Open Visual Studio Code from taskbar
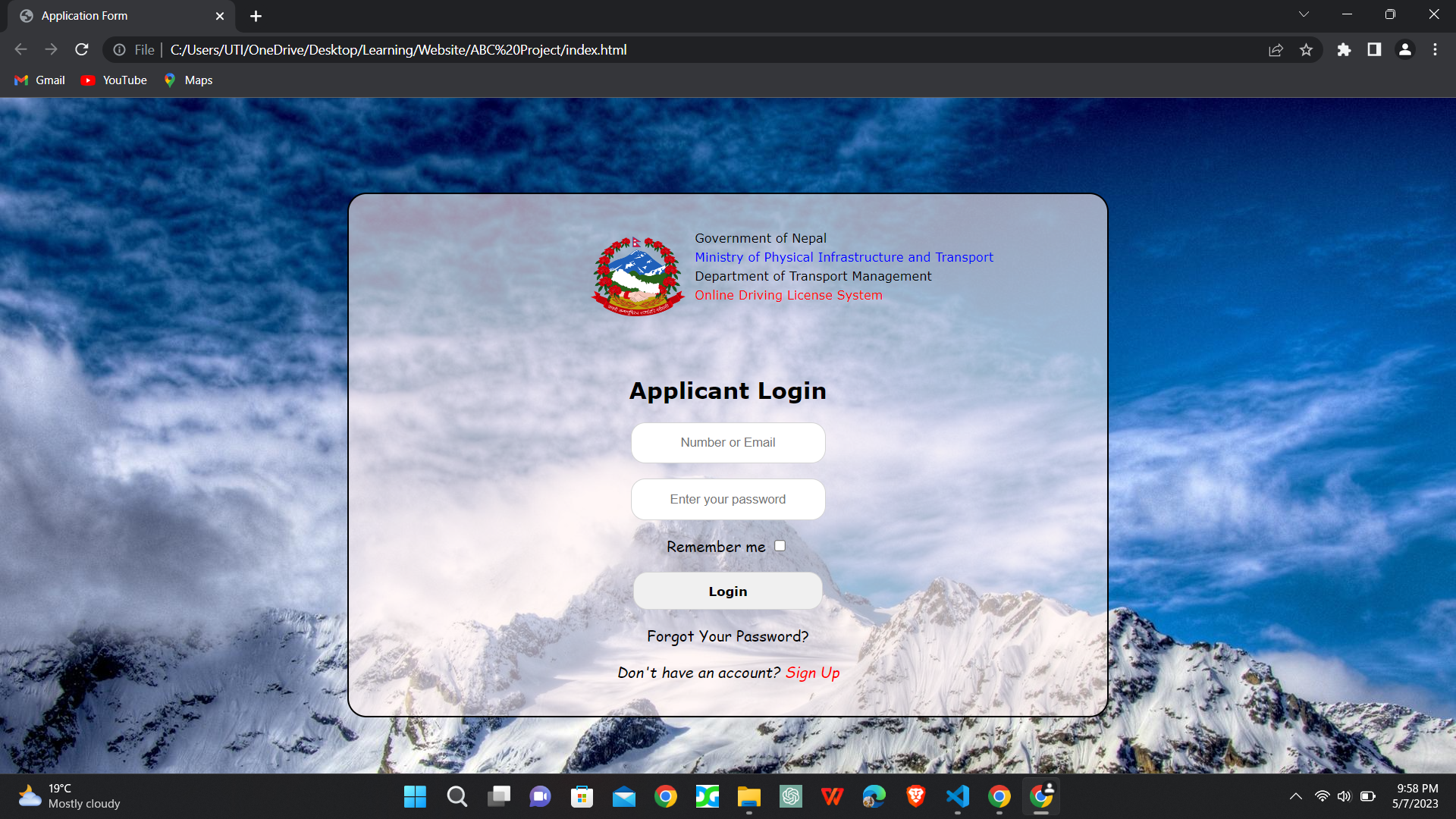This screenshot has width=1456, height=819. [x=957, y=796]
